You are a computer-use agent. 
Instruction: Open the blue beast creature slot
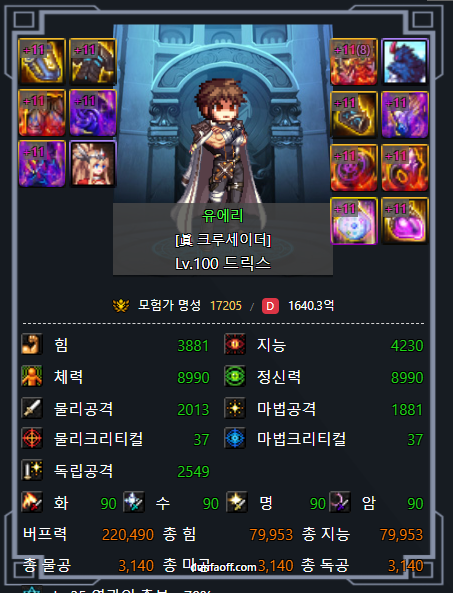405,62
